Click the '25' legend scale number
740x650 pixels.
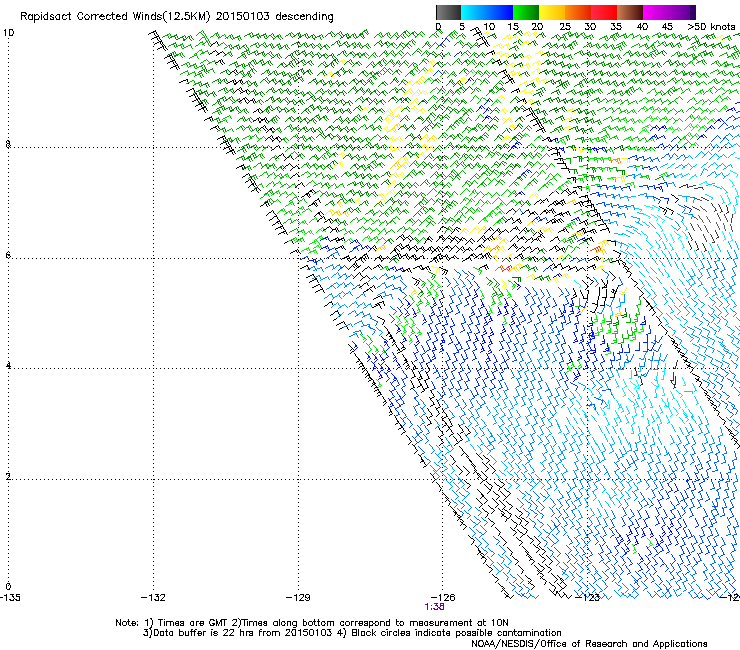565,27
